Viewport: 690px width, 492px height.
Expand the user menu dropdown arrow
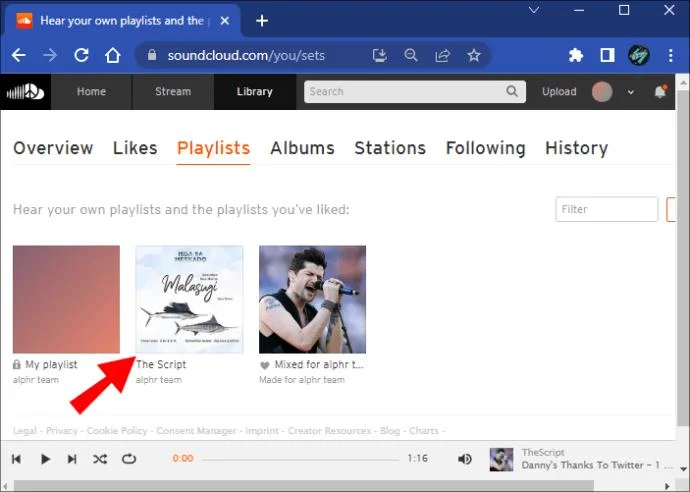631,92
